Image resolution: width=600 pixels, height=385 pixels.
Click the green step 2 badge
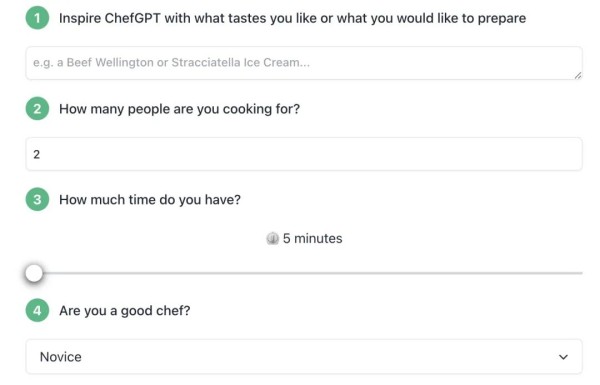[x=37, y=109]
